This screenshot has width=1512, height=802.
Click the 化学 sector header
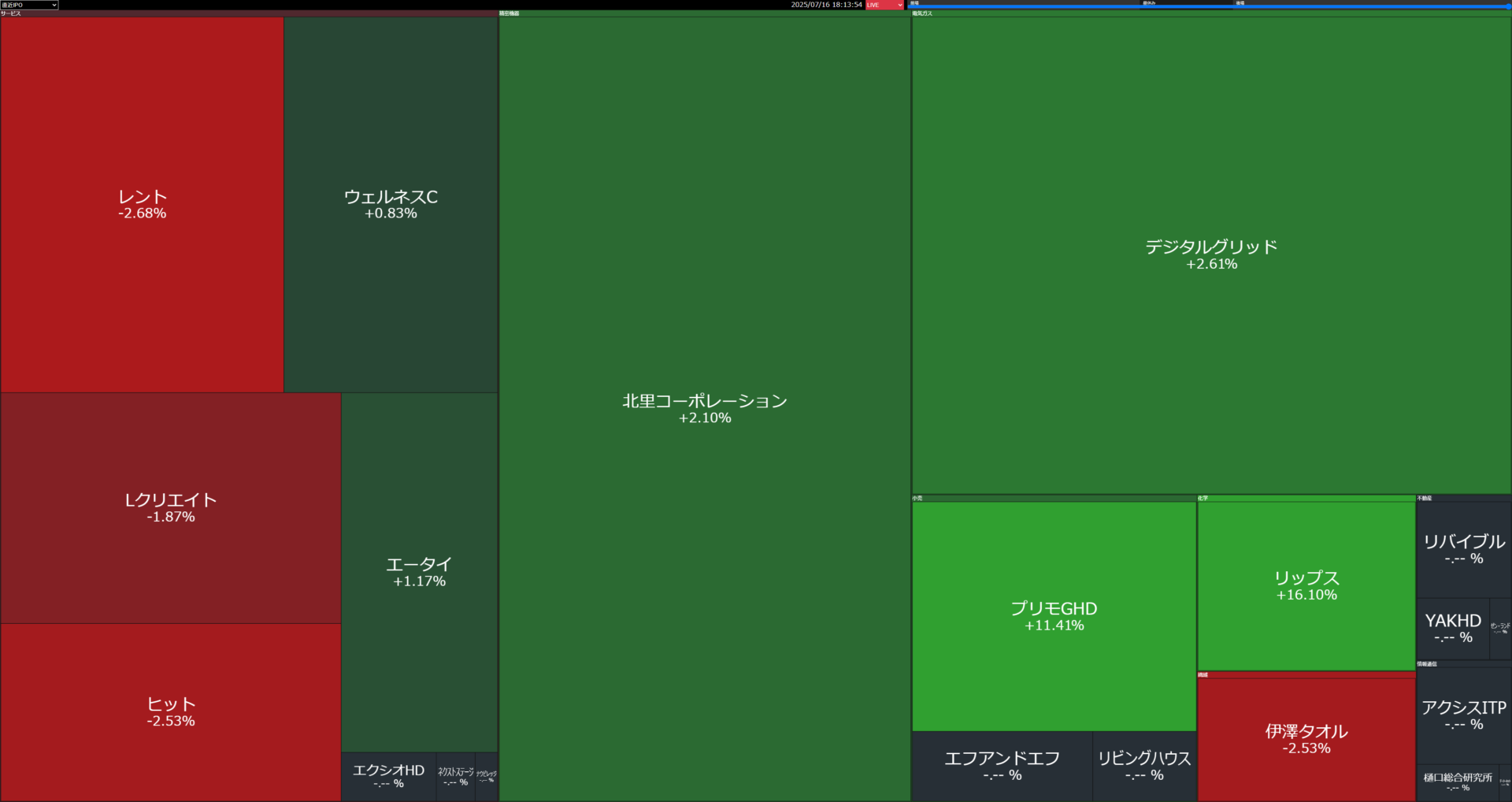coord(1306,499)
